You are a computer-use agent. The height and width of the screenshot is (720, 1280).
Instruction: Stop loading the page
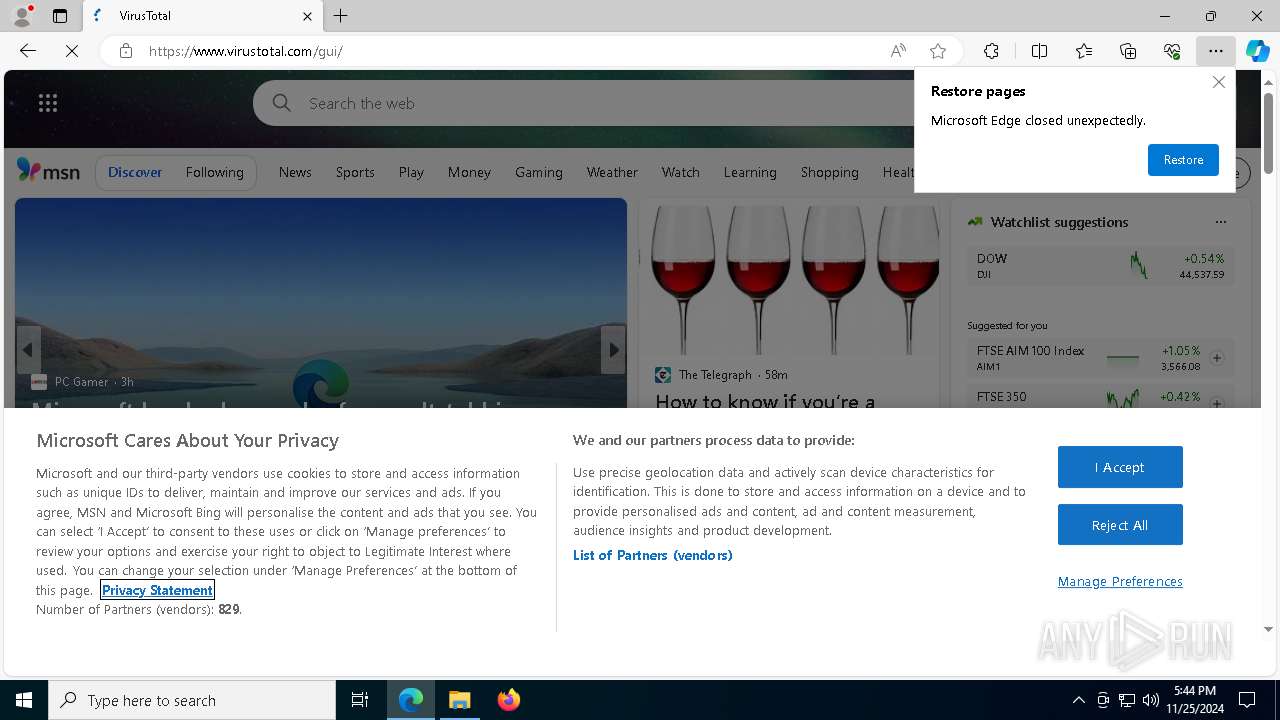(72, 51)
